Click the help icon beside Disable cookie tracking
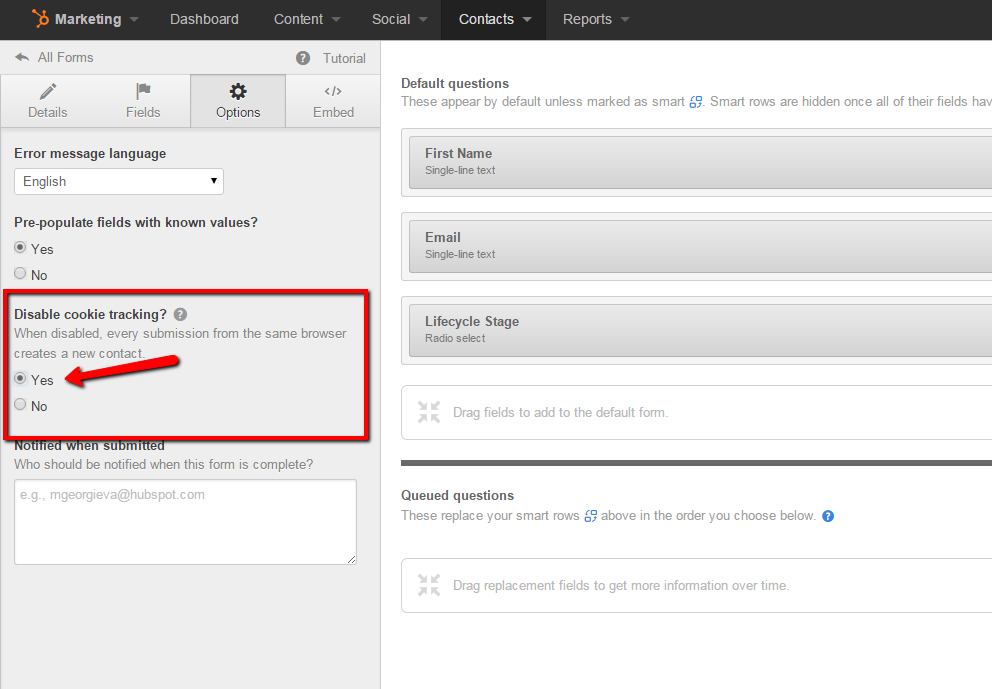 click(180, 314)
